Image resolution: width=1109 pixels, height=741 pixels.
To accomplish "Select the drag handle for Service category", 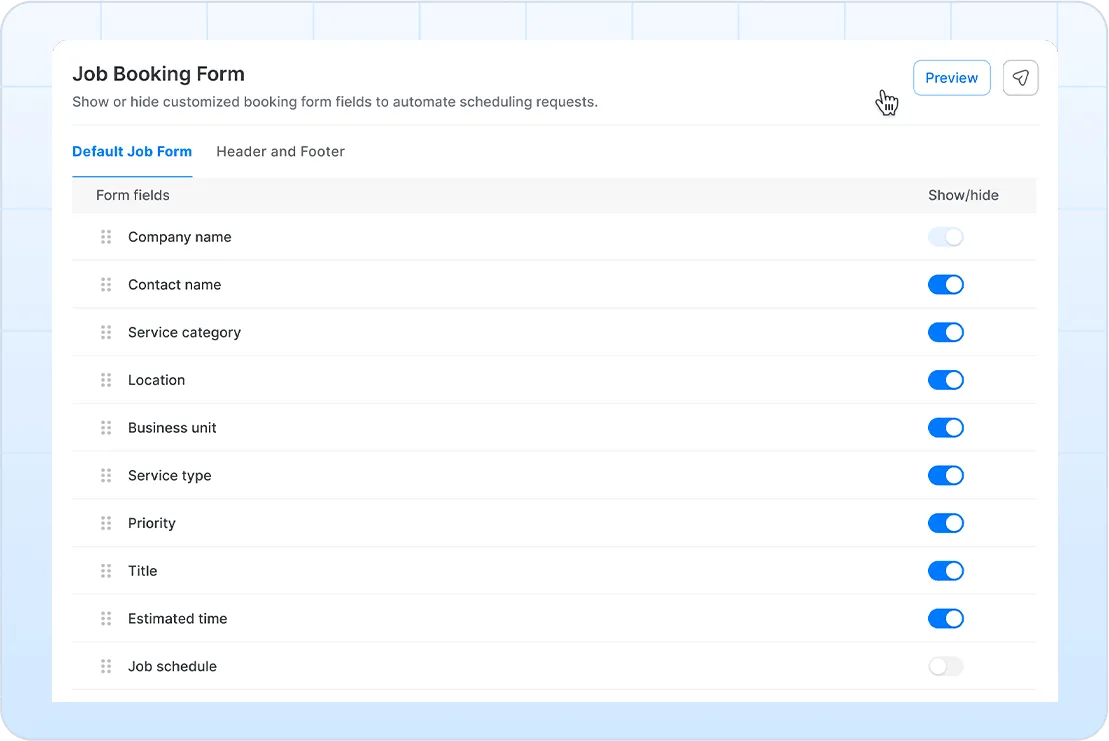I will pyautogui.click(x=106, y=332).
